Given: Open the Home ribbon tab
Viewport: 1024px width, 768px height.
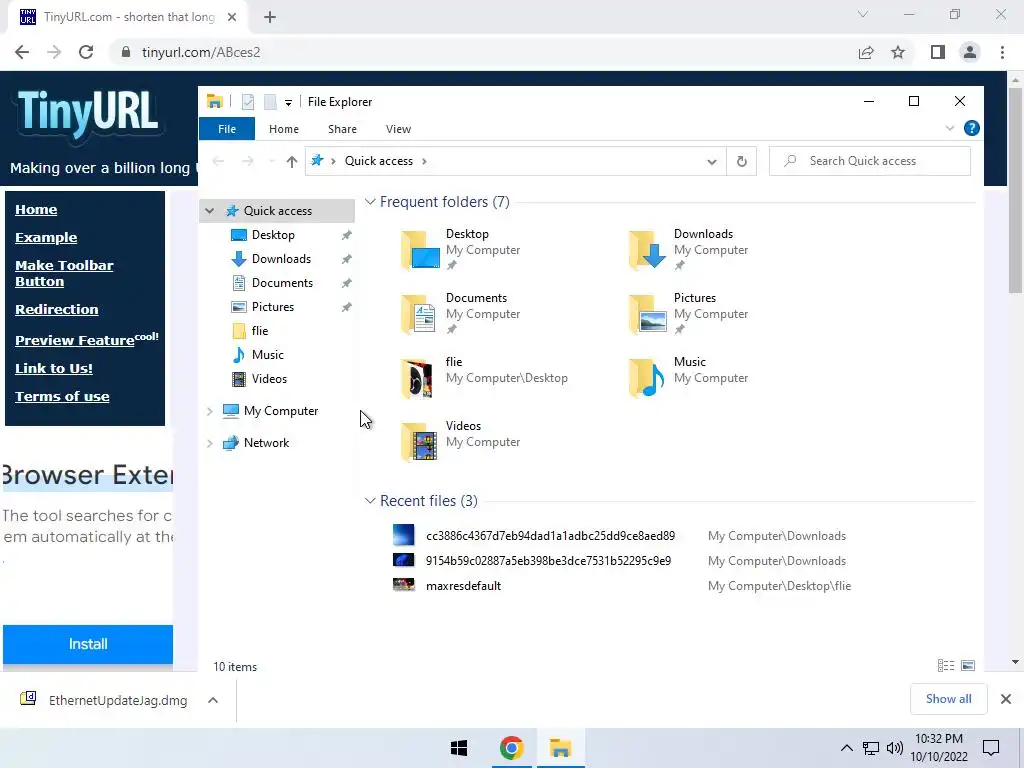Looking at the screenshot, I should pyautogui.click(x=283, y=129).
